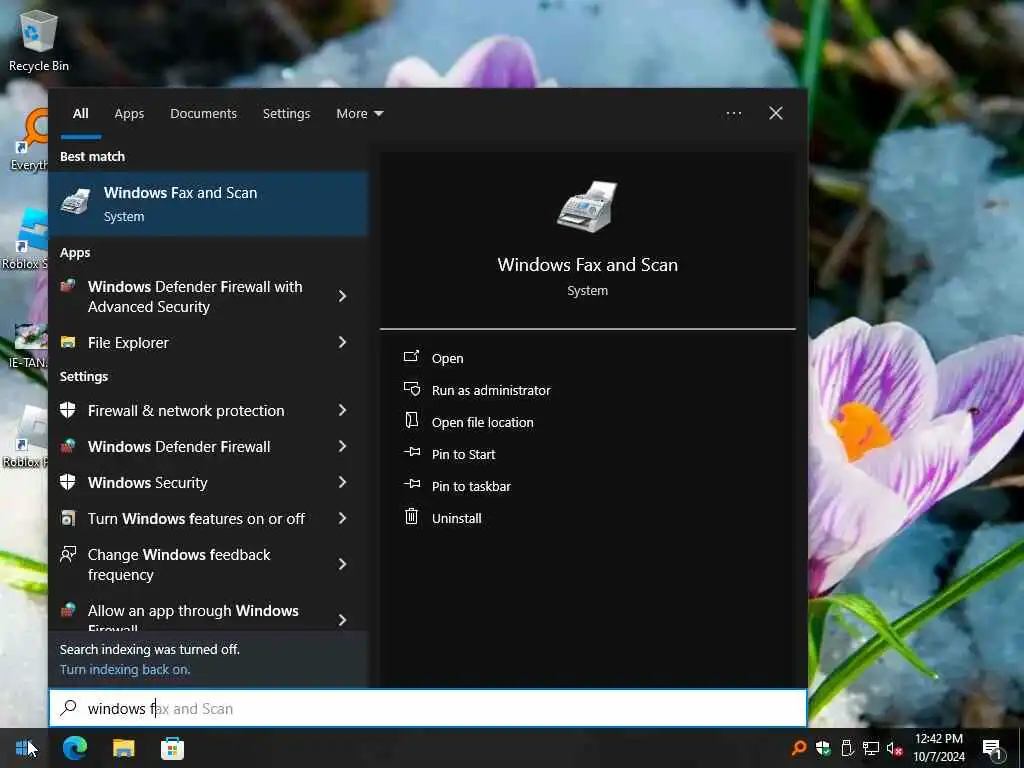Viewport: 1024px width, 768px height.
Task: Click large Fax and Scan preview icon
Action: click(587, 207)
